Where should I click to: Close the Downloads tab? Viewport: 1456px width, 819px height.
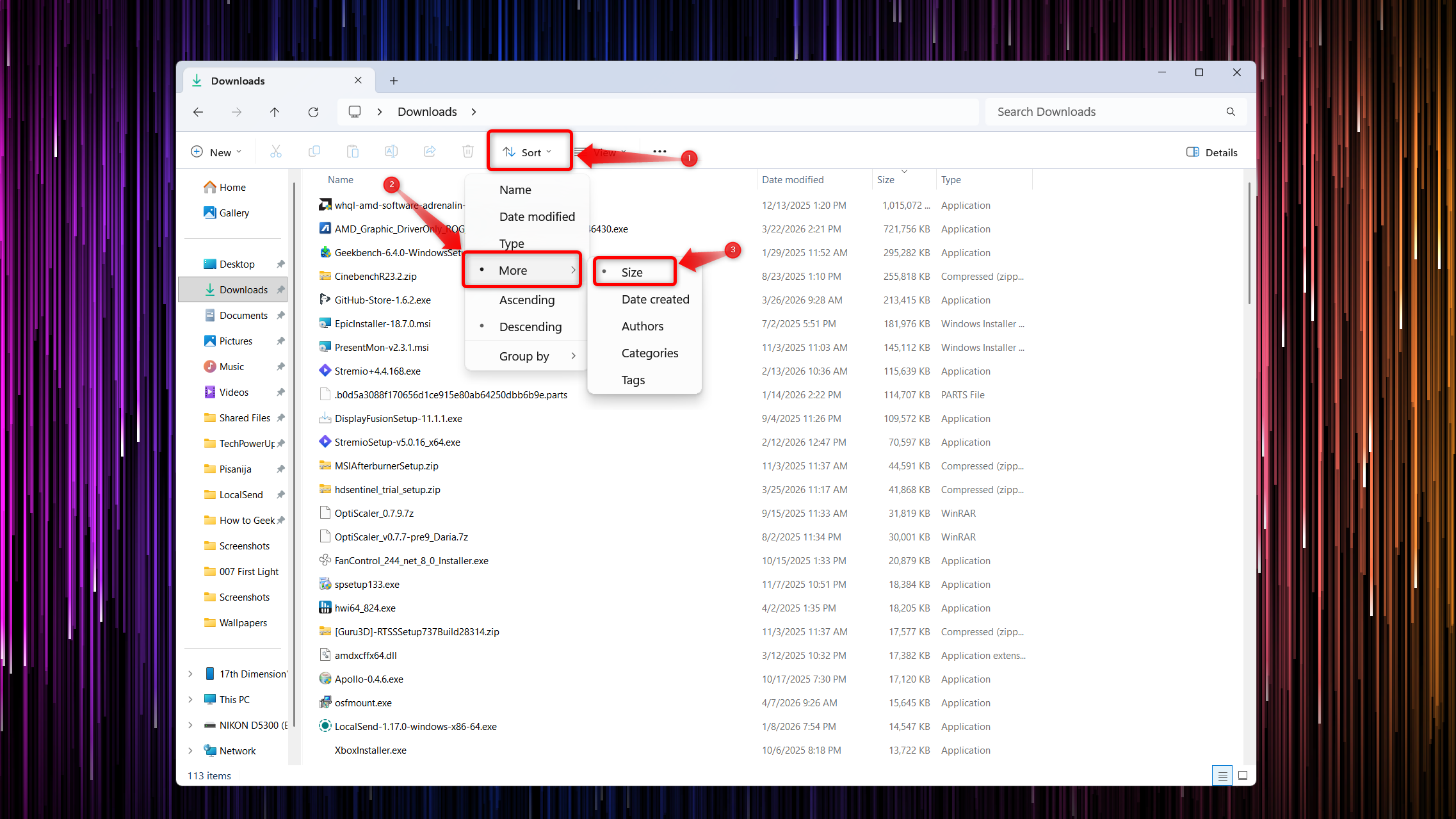pos(358,80)
